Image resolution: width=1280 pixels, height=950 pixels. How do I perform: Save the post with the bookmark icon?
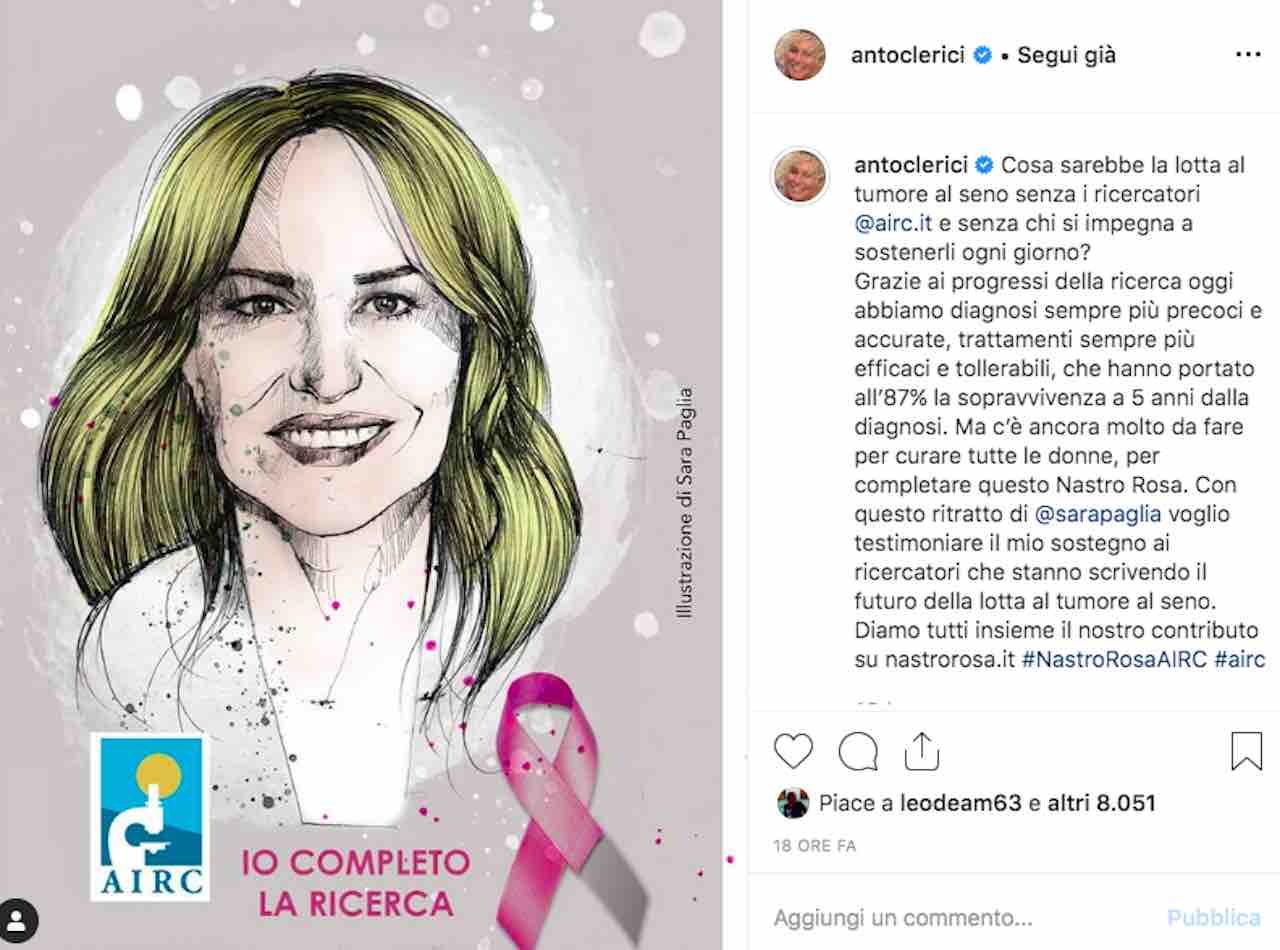1246,751
